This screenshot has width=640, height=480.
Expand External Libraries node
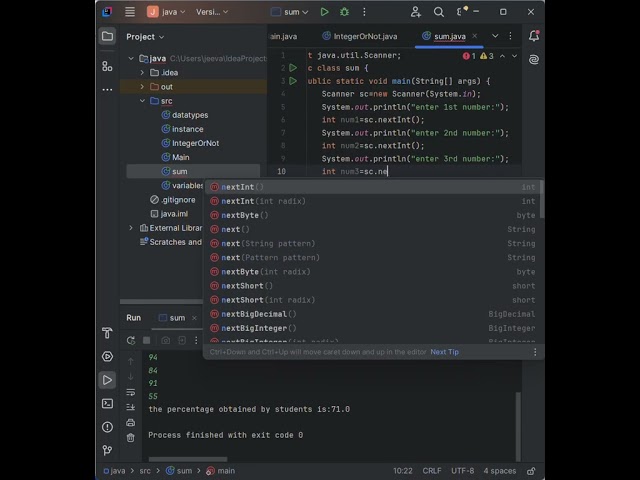[131, 228]
